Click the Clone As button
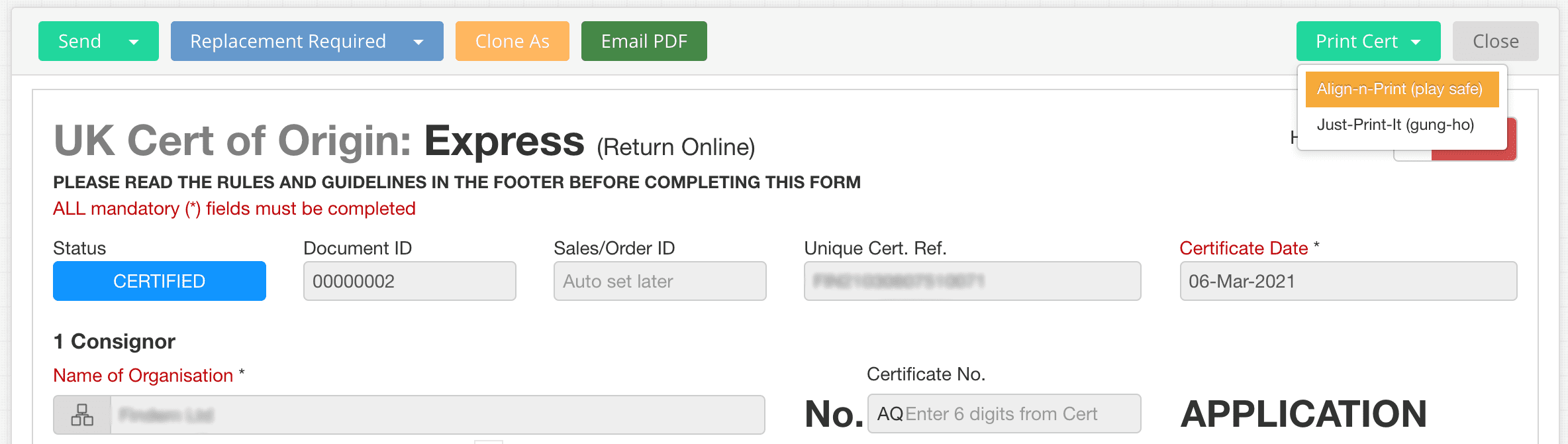Image resolution: width=1568 pixels, height=444 pixels. tap(513, 41)
